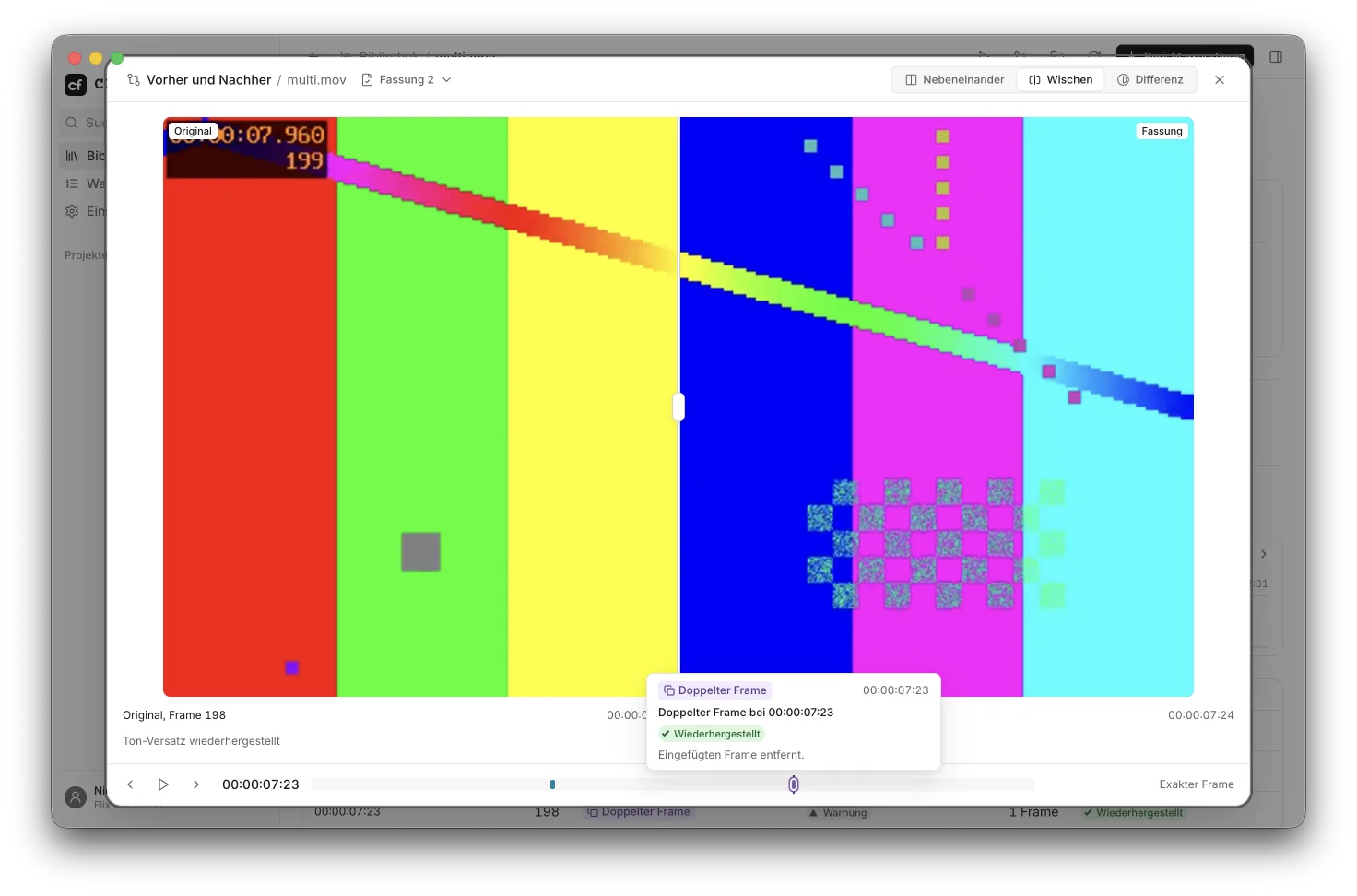
Task: Select the purple timeline marker
Action: (x=794, y=784)
